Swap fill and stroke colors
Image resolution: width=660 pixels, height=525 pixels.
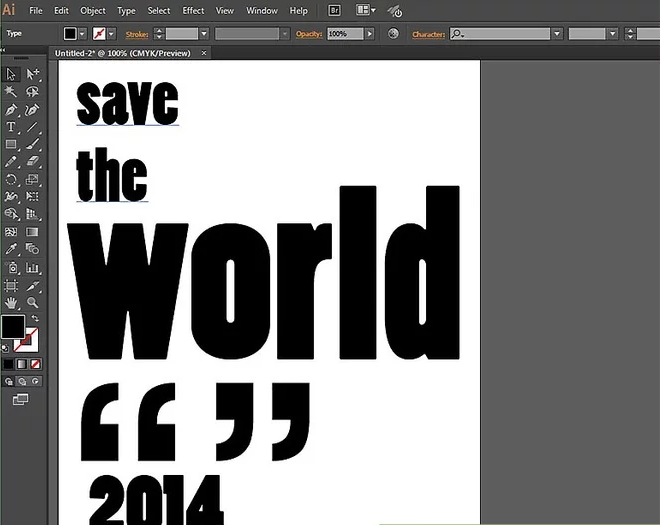36,319
